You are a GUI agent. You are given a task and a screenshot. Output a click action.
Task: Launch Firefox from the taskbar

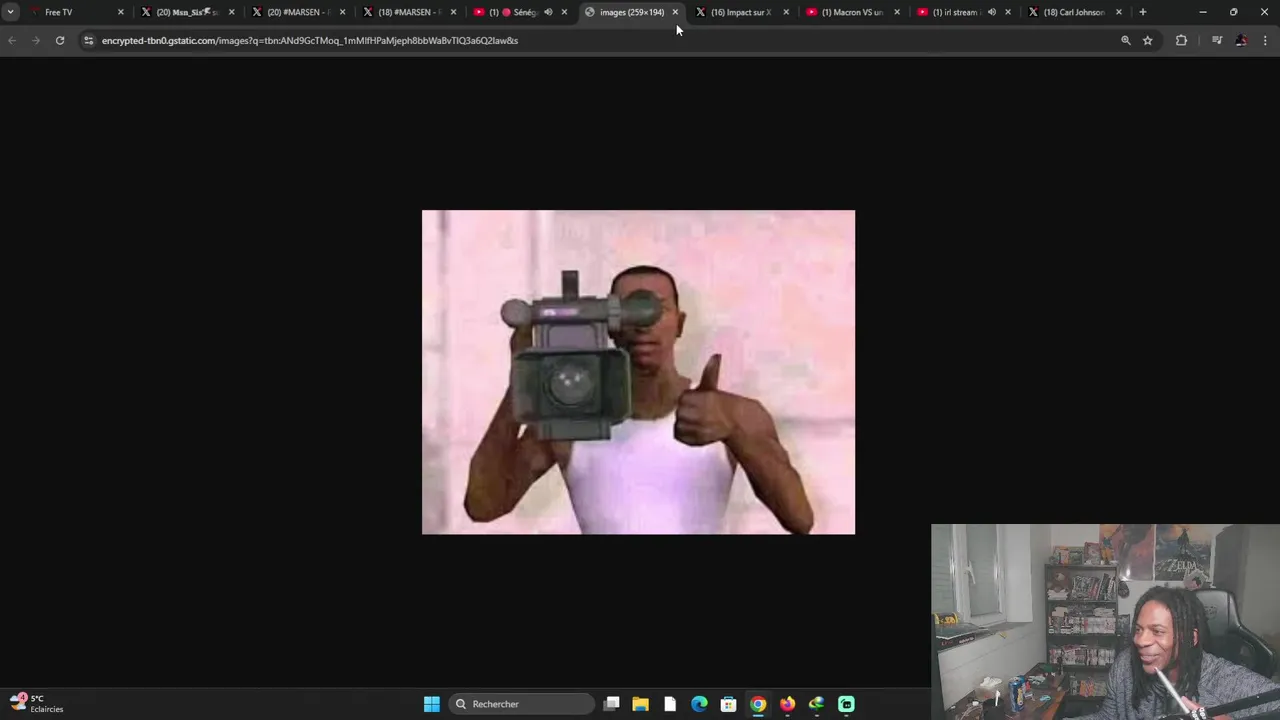pos(788,704)
